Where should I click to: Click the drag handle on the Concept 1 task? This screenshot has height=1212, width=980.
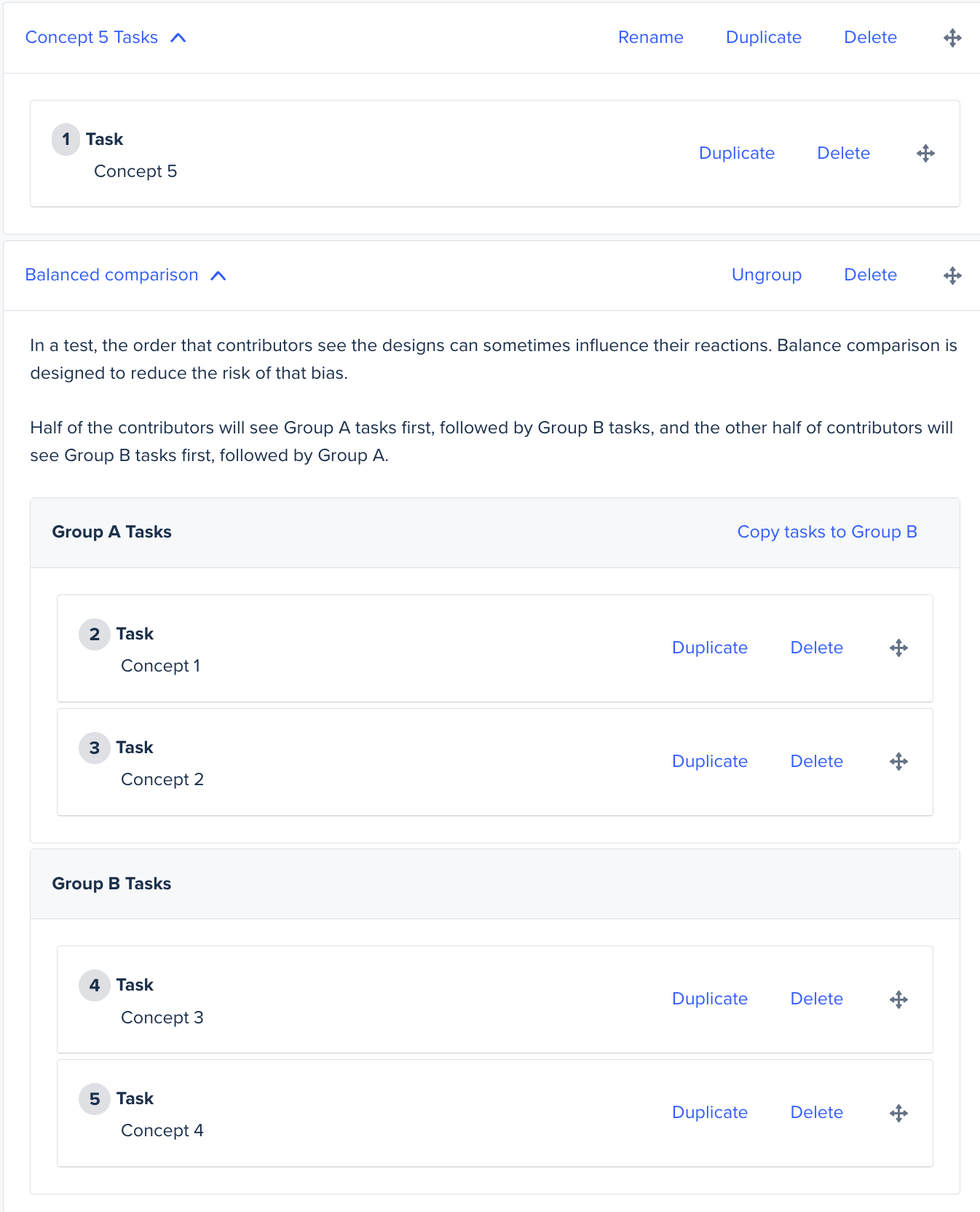(898, 648)
